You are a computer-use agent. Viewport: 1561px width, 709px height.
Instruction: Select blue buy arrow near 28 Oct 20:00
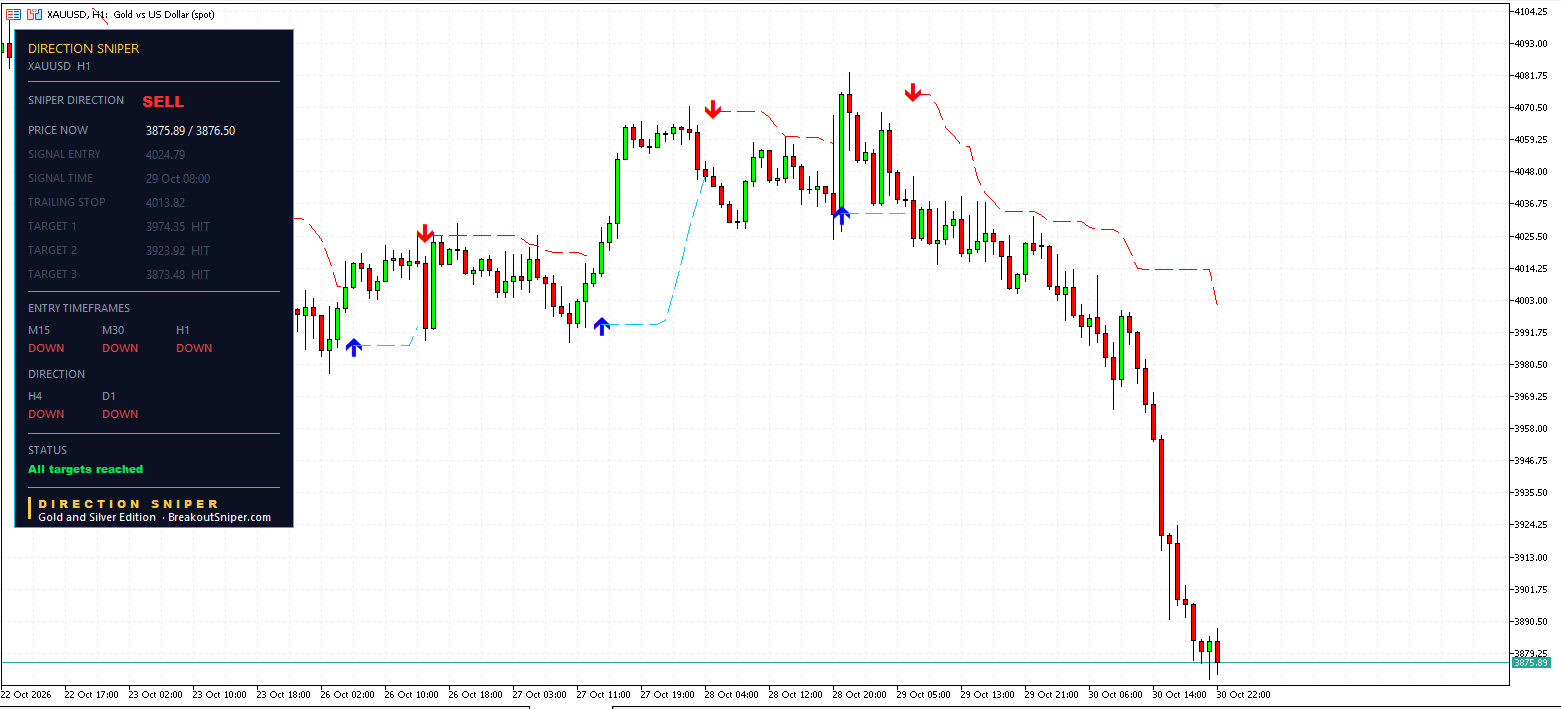tap(841, 214)
